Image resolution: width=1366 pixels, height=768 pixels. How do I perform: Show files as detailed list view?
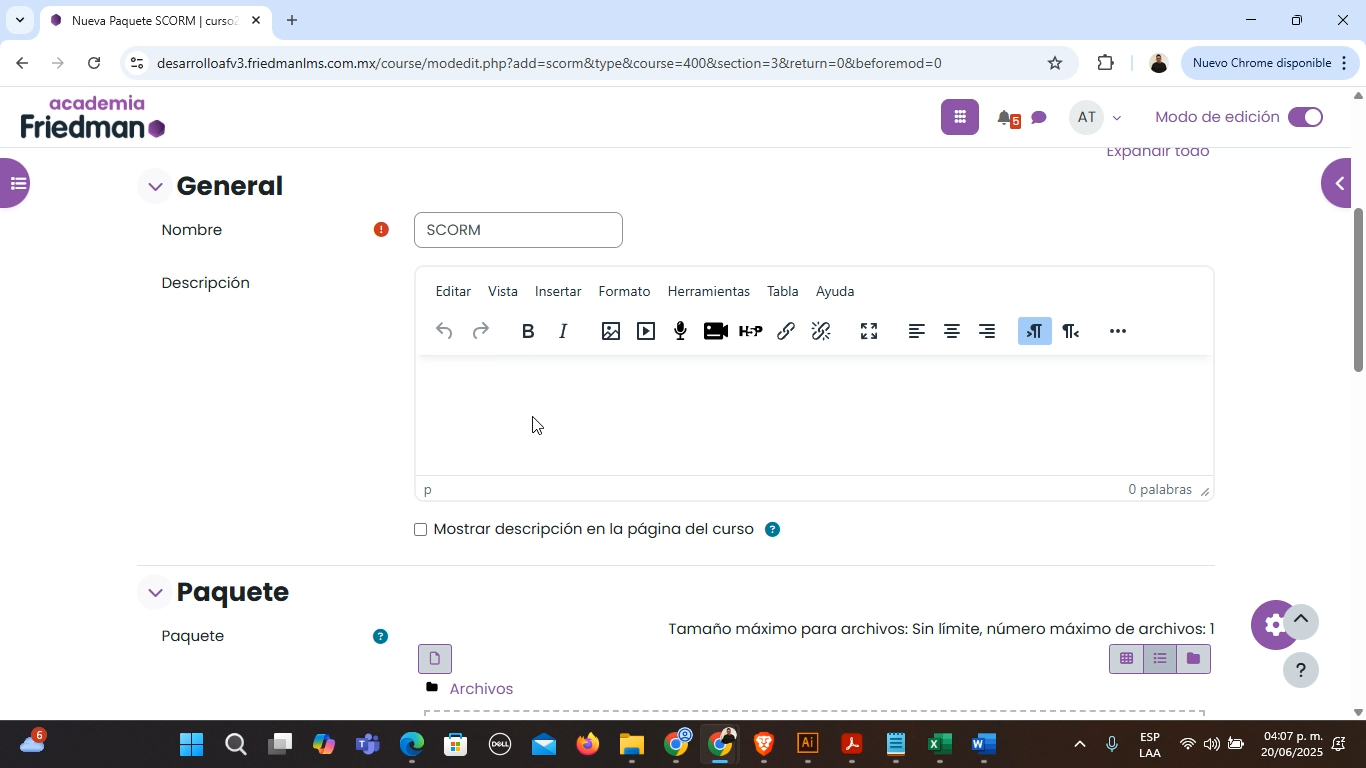coord(1160,658)
